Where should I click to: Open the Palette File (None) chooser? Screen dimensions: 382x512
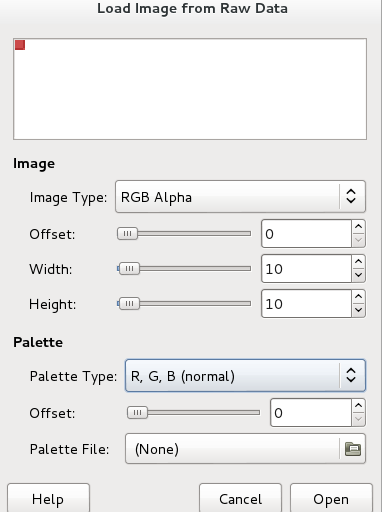[x=245, y=449]
